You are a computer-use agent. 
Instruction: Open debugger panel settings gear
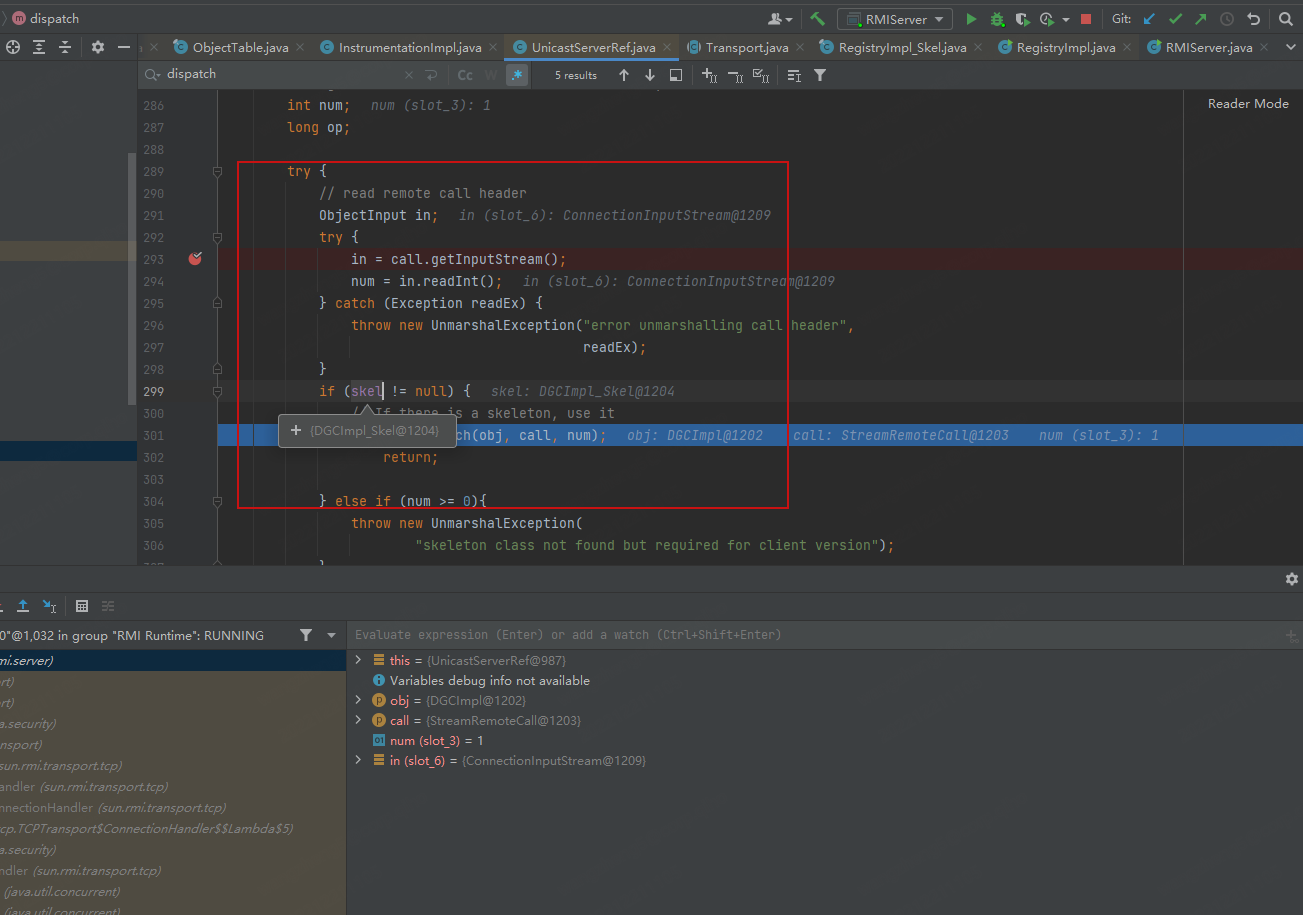tap(1291, 579)
